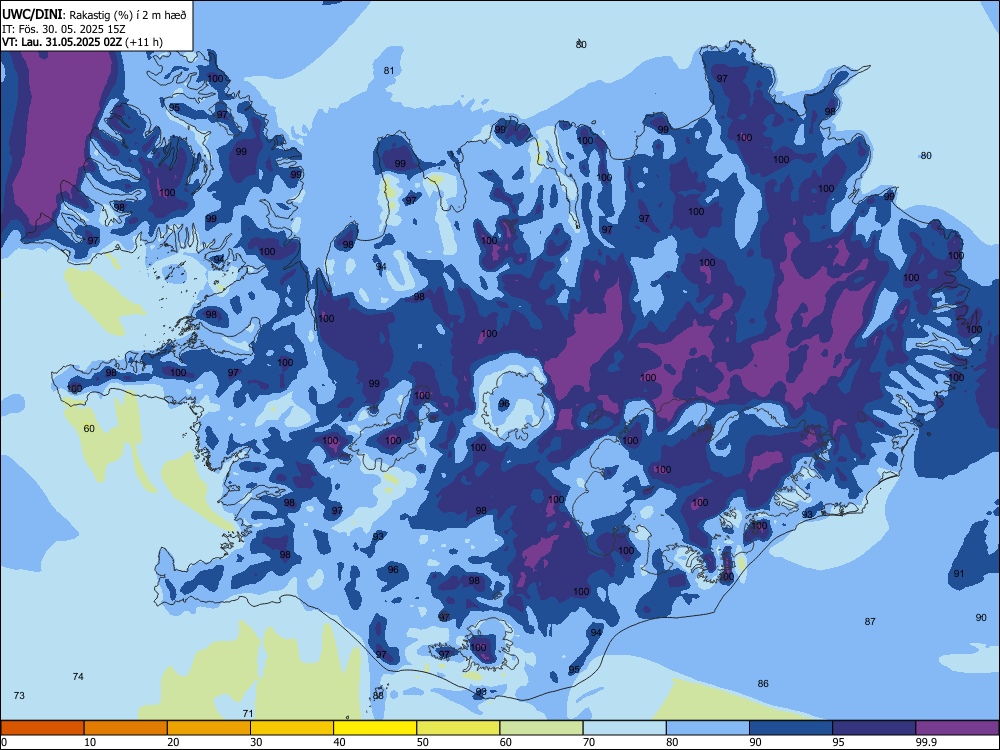Click the "74" value over the southwest sea
This screenshot has height=750, width=1000.
pyautogui.click(x=78, y=677)
